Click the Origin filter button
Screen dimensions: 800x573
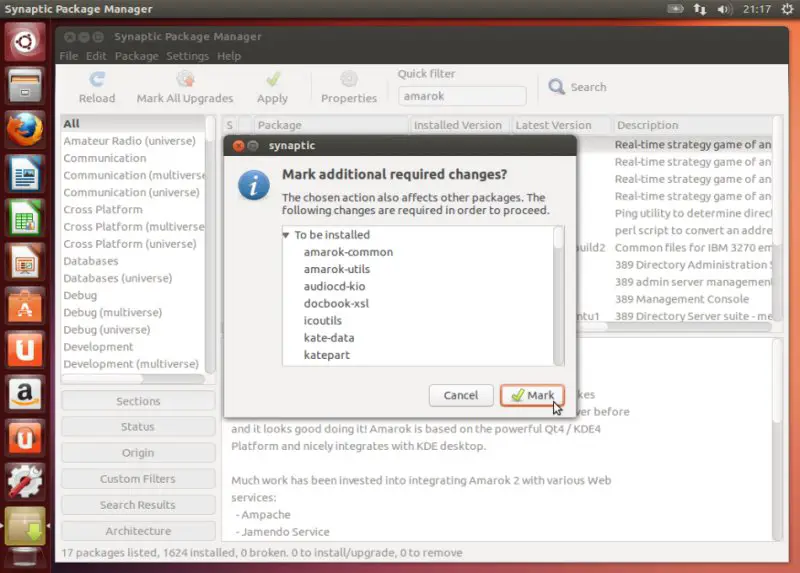click(x=138, y=453)
